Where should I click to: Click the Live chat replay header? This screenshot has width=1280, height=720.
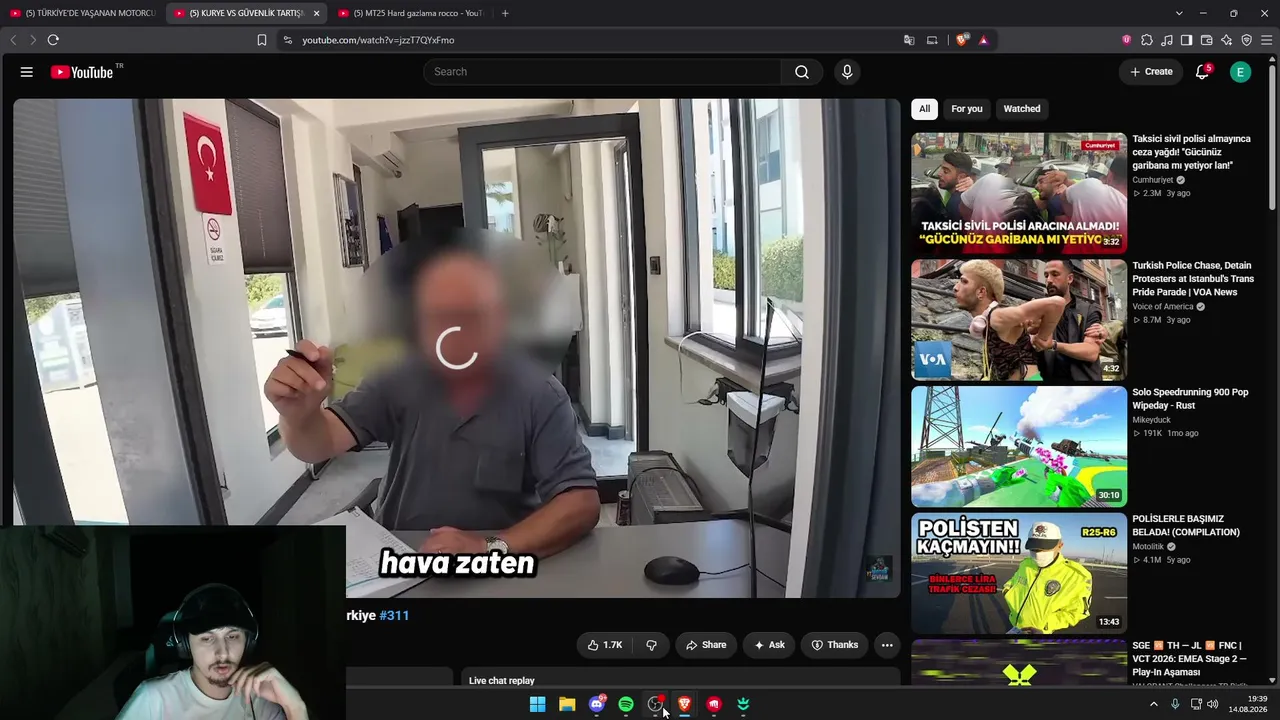click(502, 681)
